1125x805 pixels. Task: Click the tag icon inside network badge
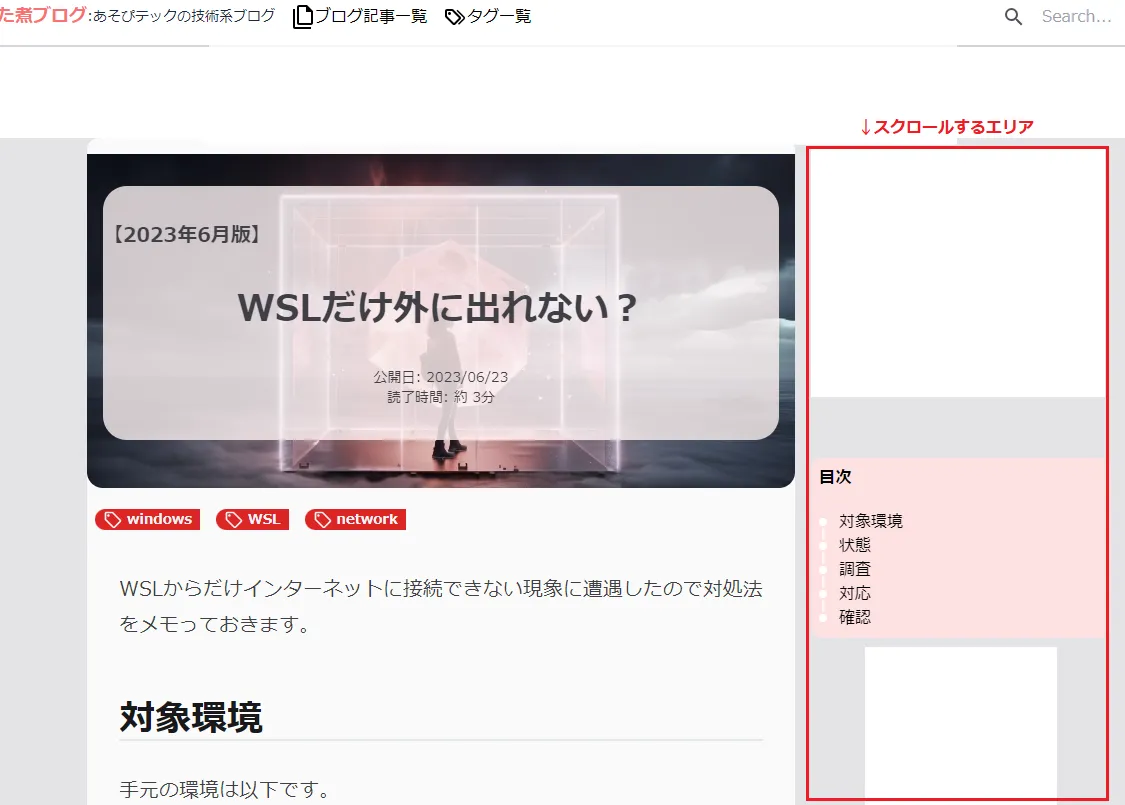[322, 519]
